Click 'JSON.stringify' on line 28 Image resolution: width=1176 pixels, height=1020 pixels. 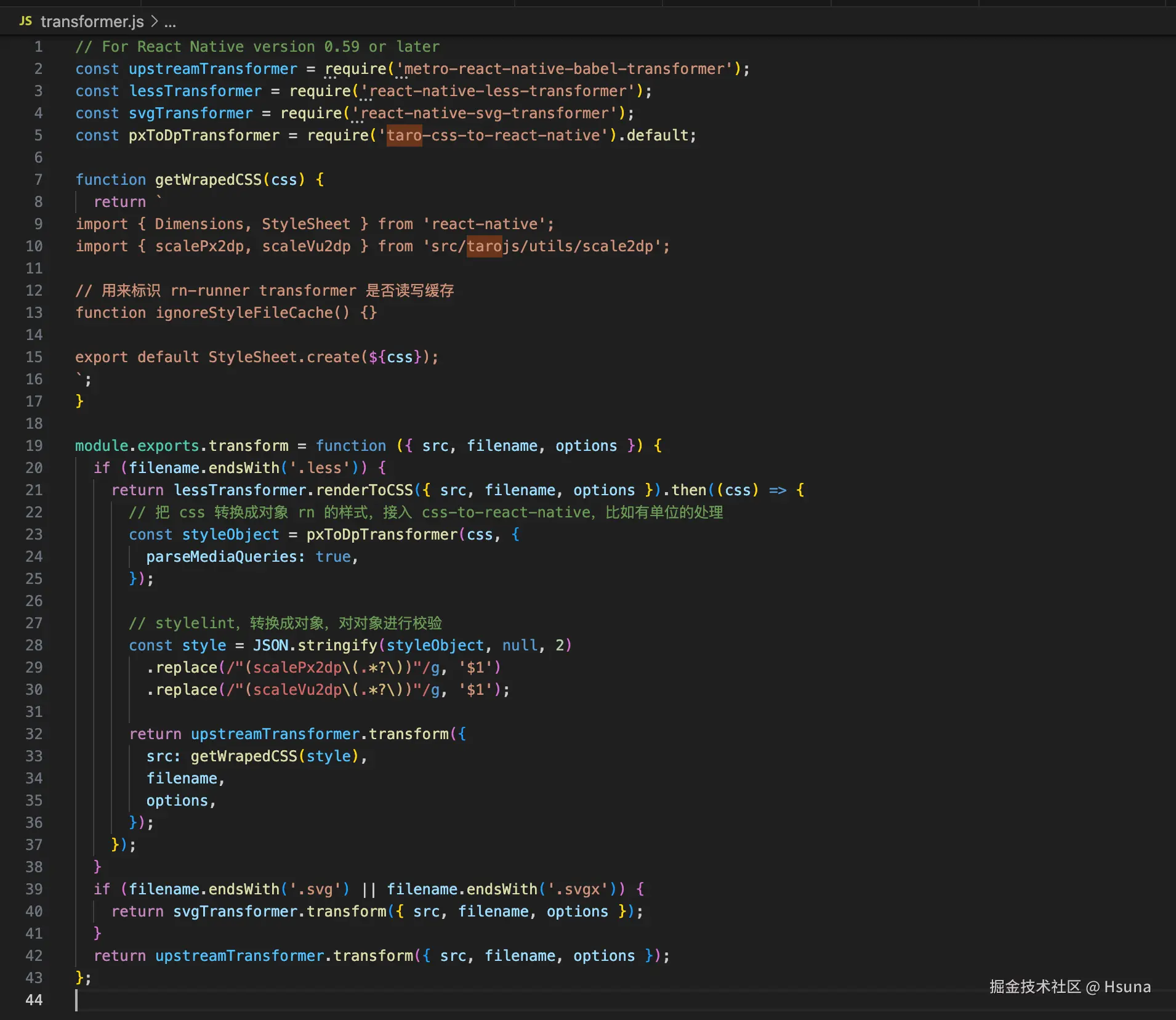pos(315,646)
